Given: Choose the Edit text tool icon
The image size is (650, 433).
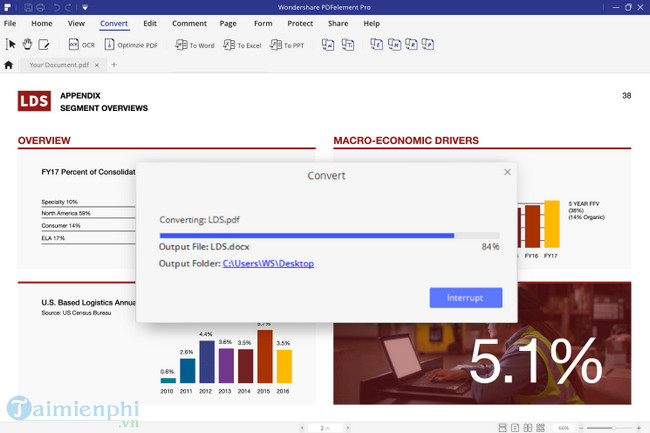Looking at the screenshot, I should (44, 44).
